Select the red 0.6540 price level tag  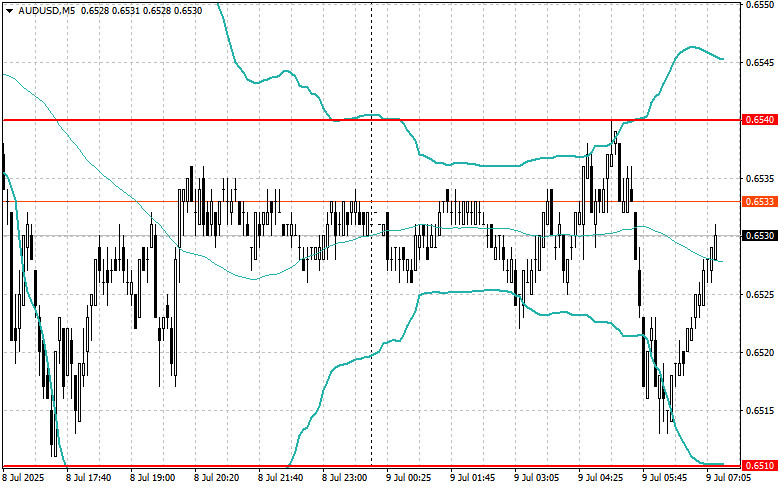pos(760,120)
